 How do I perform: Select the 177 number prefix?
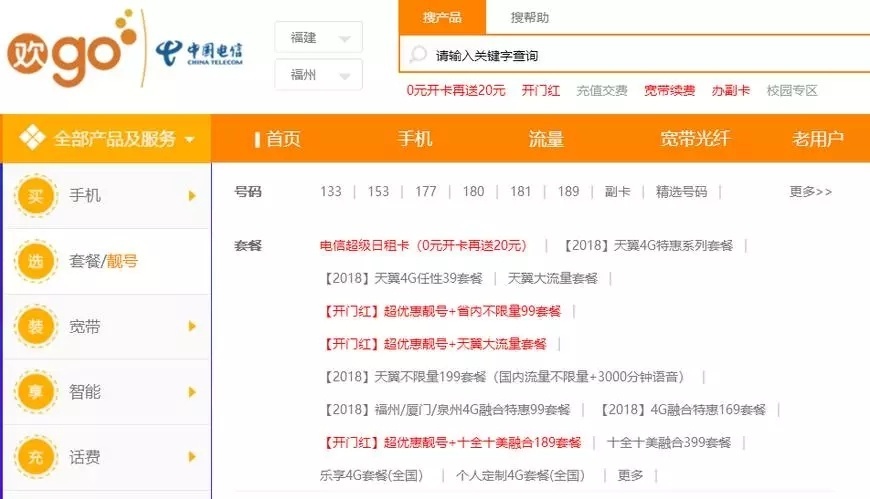pos(426,191)
